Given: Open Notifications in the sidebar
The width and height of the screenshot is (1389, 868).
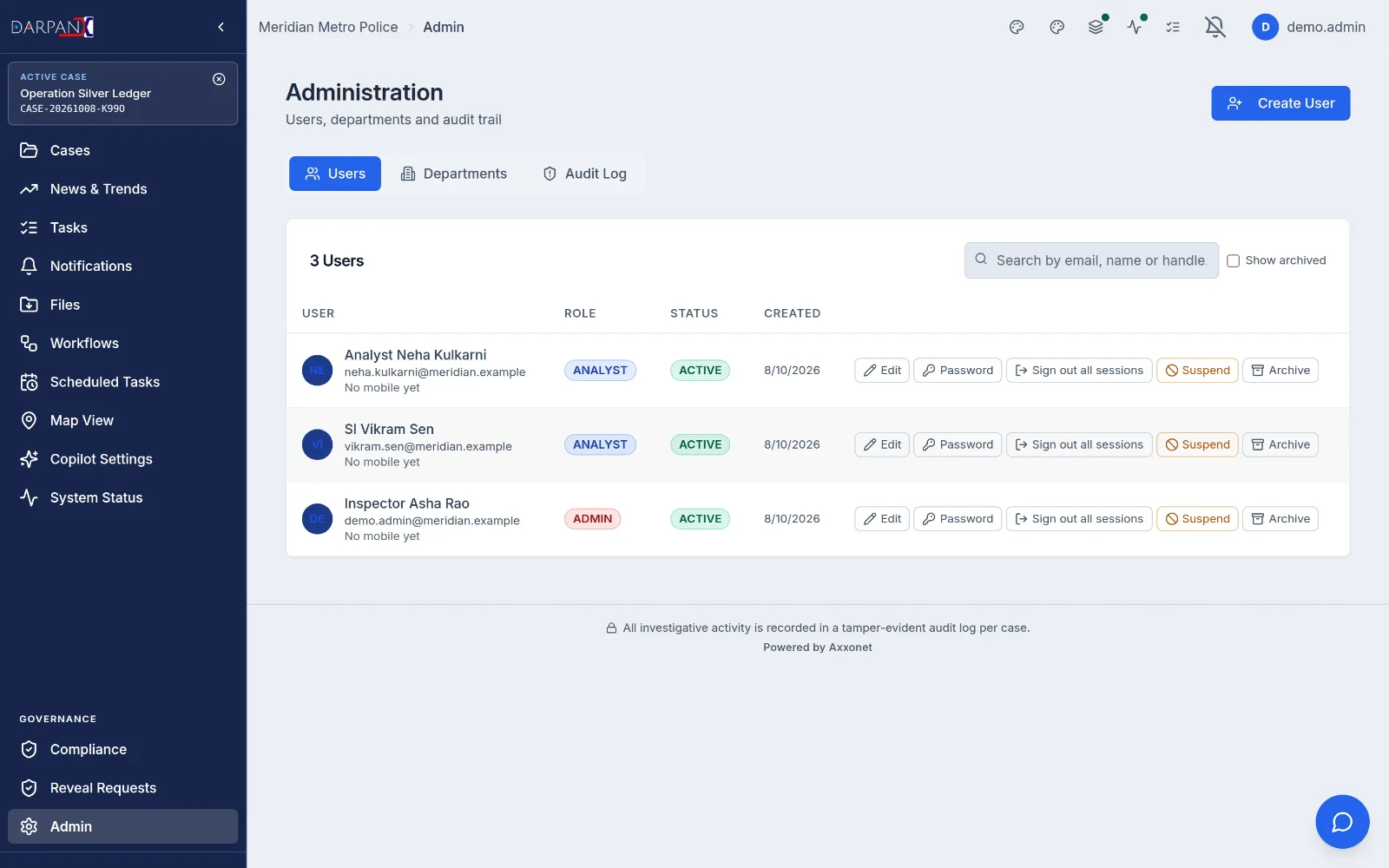Looking at the screenshot, I should coord(122,266).
